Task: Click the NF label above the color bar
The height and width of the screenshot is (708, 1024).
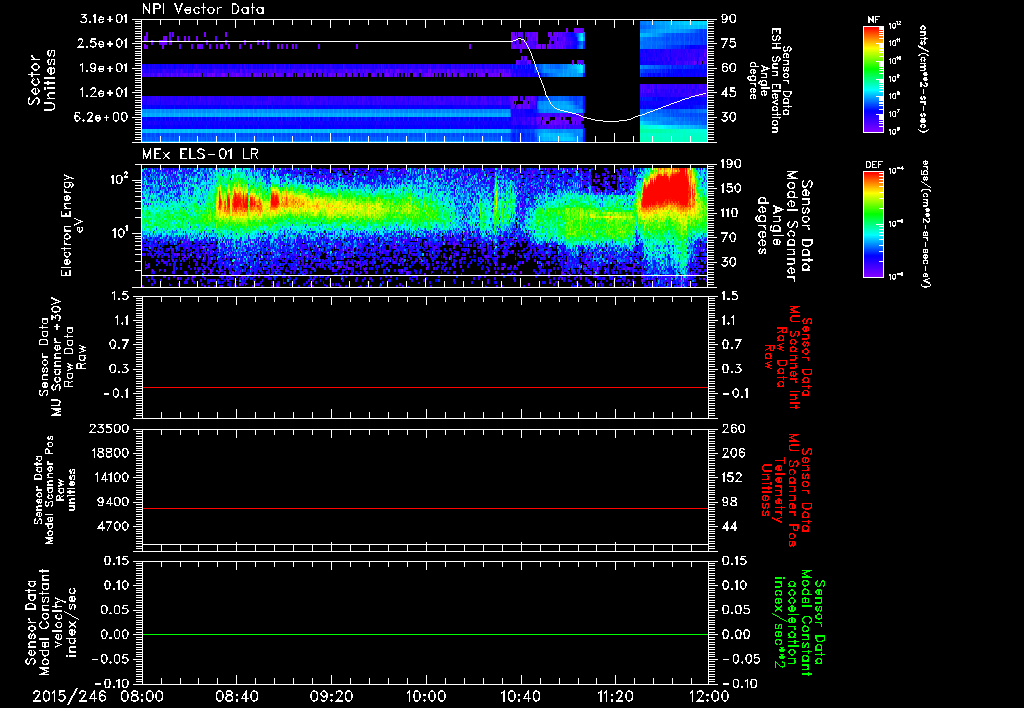Action: pyautogui.click(x=874, y=20)
